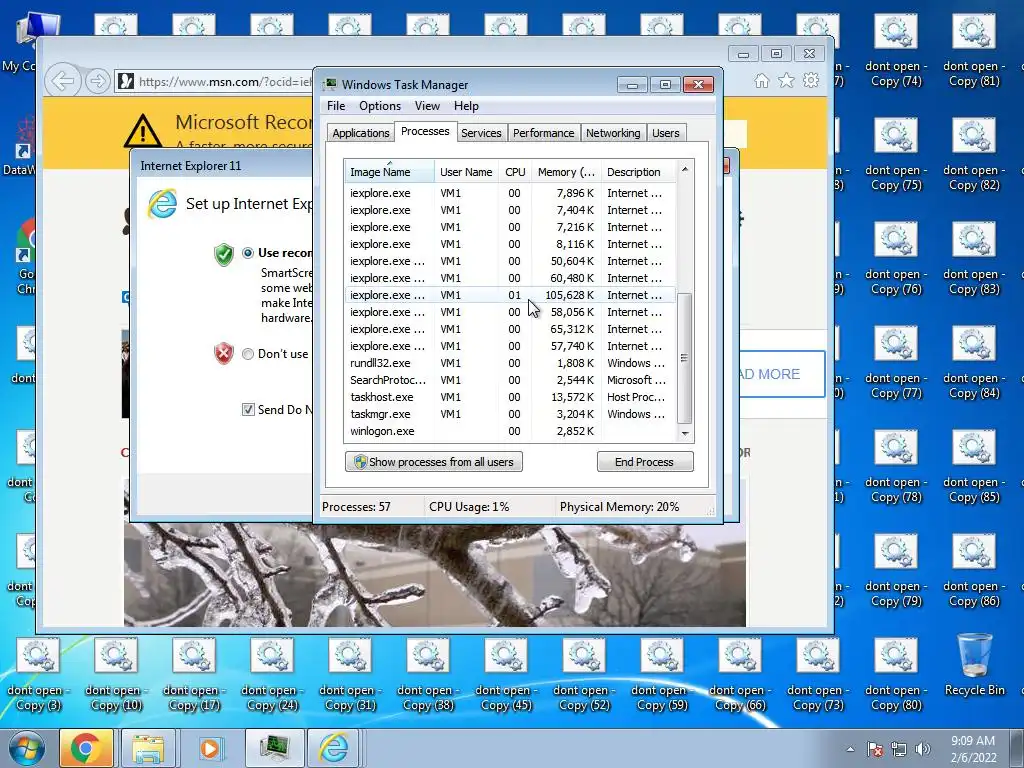This screenshot has width=1024, height=768.
Task: Select desktop icon dont open - Copy (77)
Action: (x=896, y=364)
